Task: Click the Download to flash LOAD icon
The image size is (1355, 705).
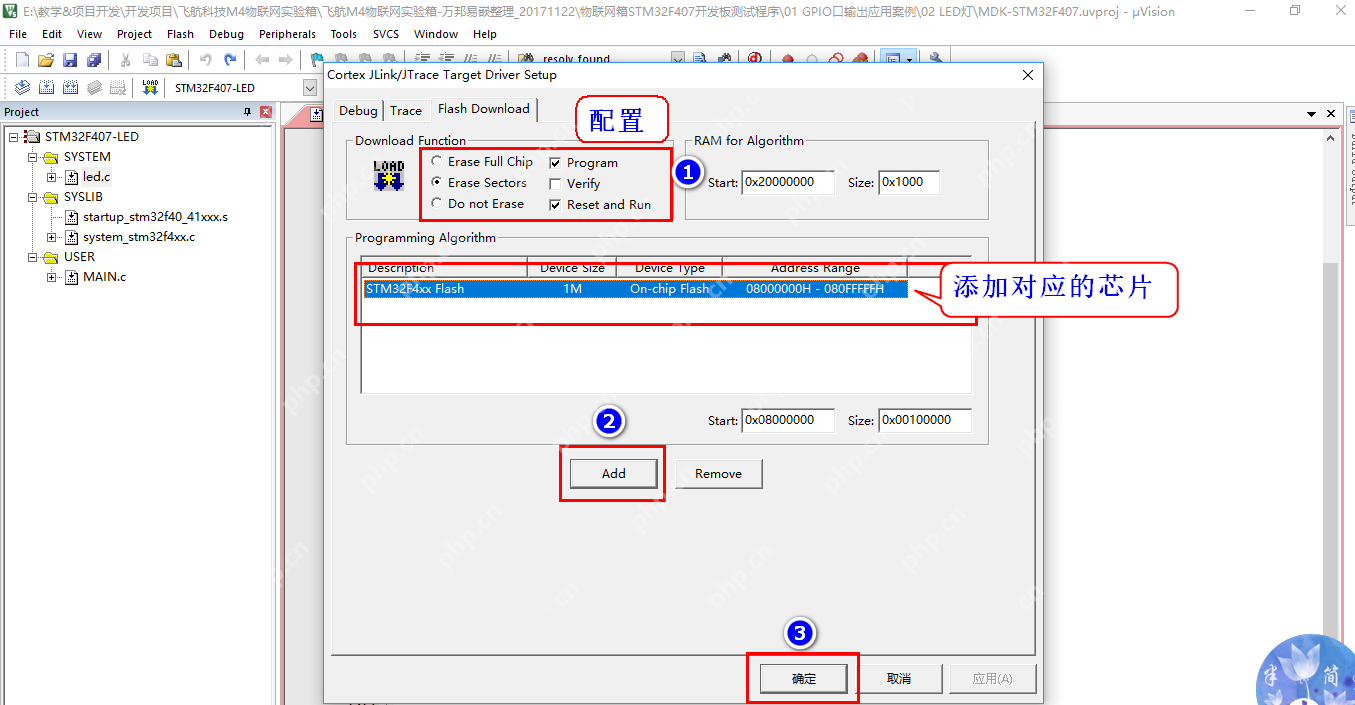Action: [150, 88]
